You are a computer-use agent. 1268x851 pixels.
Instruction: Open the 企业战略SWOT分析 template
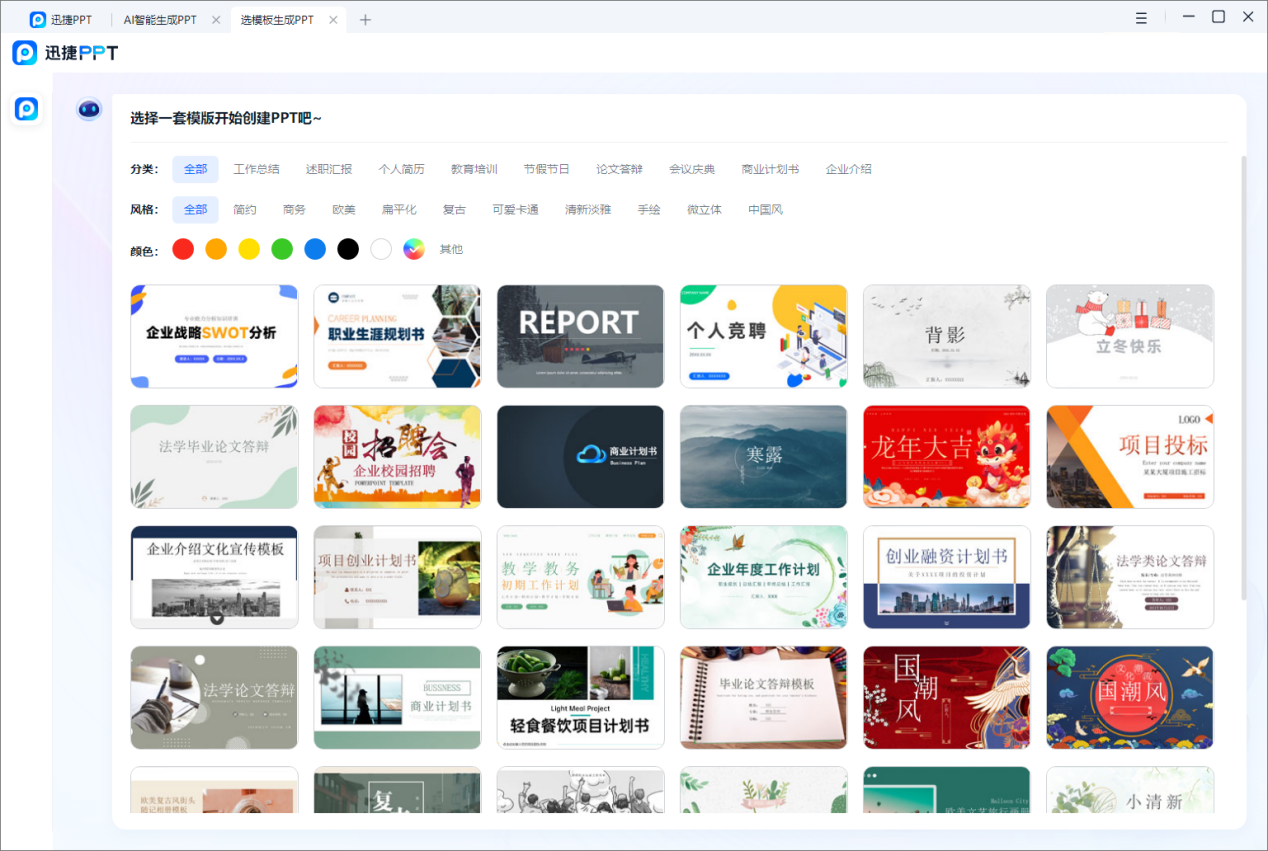click(x=214, y=336)
